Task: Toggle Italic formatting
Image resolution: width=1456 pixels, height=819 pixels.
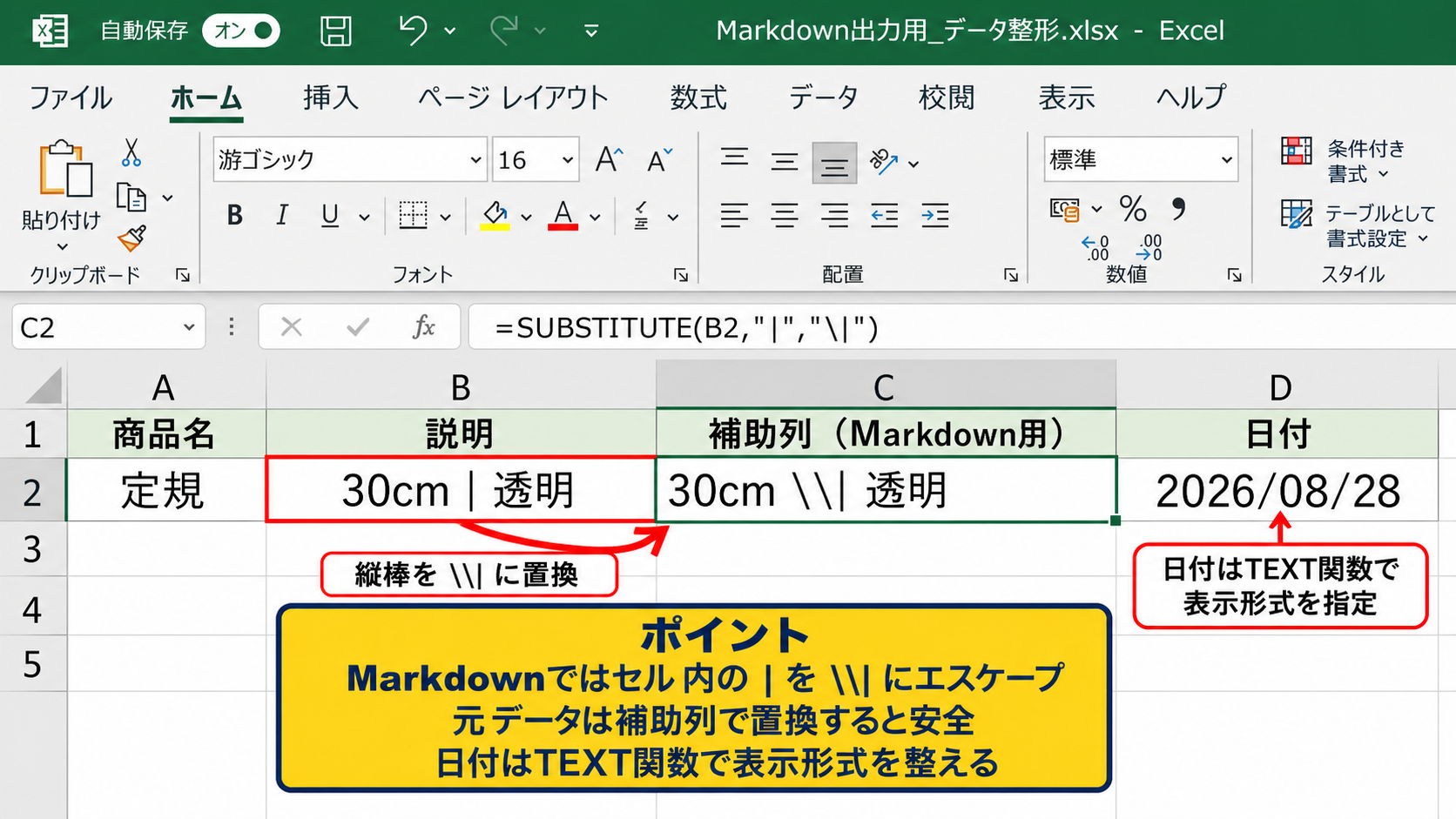Action: pos(281,215)
